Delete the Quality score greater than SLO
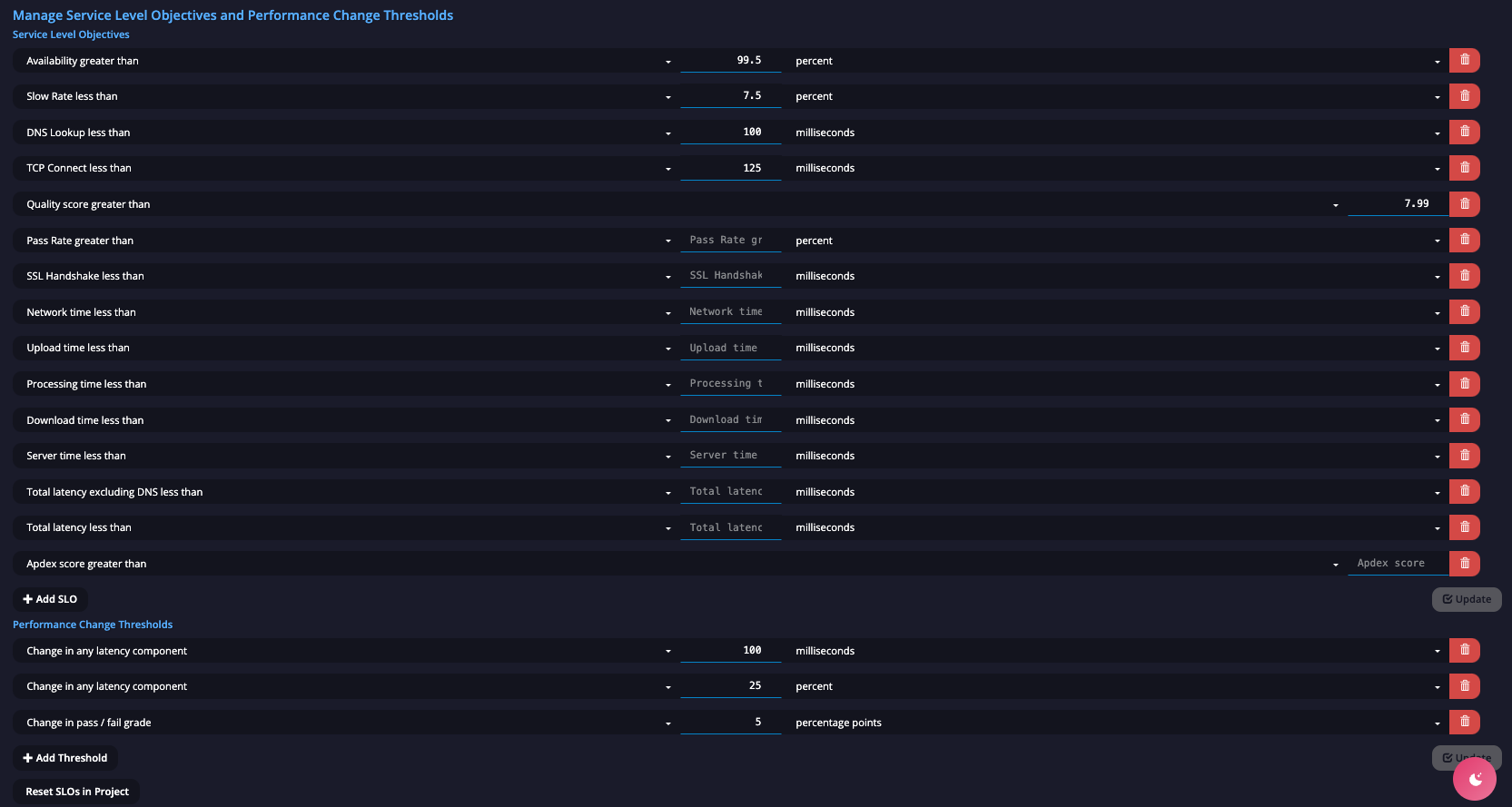1512x807 pixels. (x=1464, y=204)
